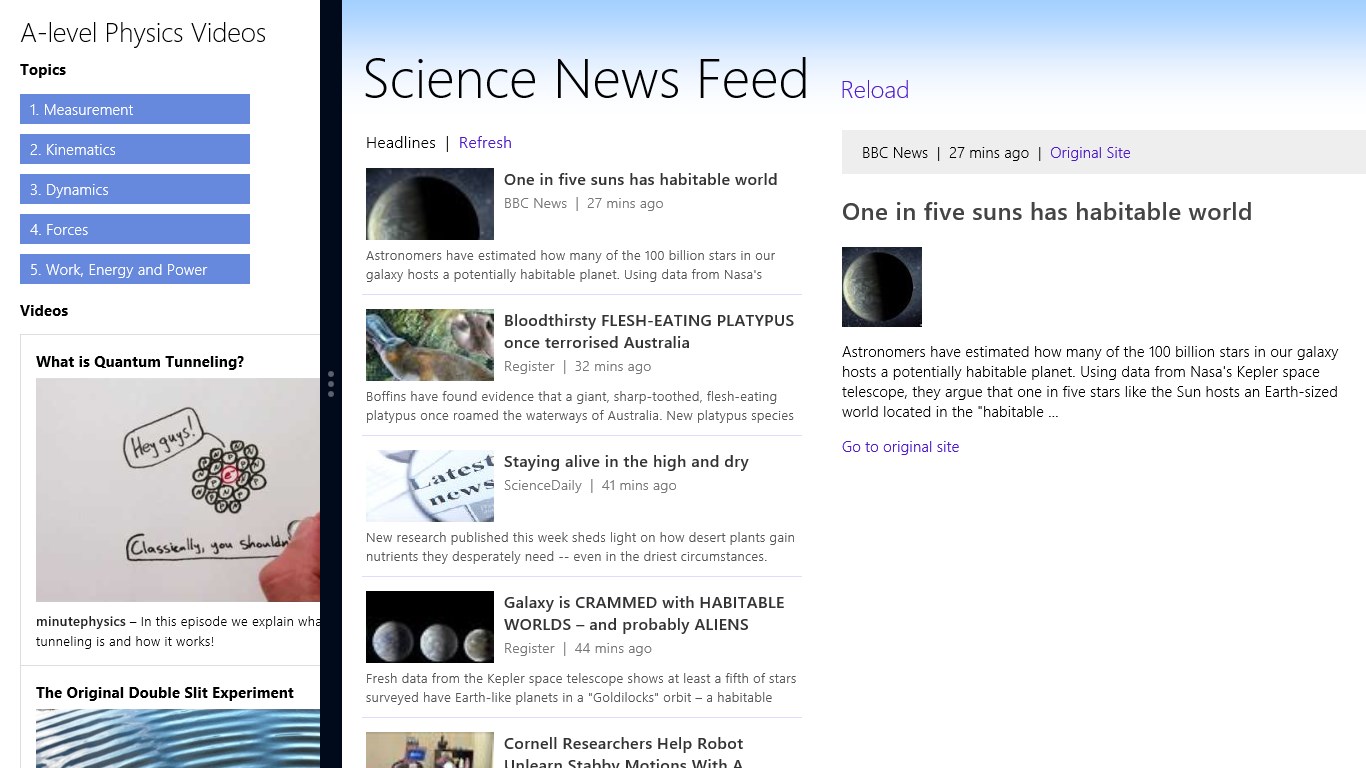Select the 1. Measurement topic

[135, 109]
